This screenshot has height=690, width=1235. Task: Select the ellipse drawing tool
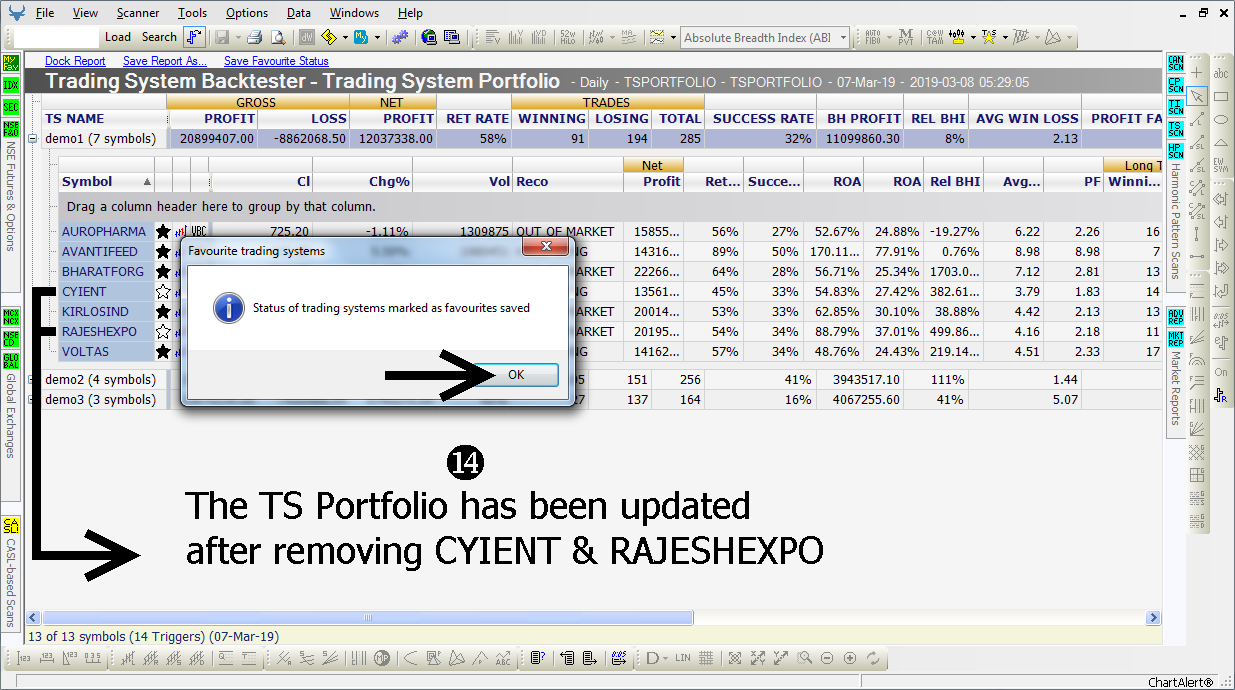coord(1221,120)
